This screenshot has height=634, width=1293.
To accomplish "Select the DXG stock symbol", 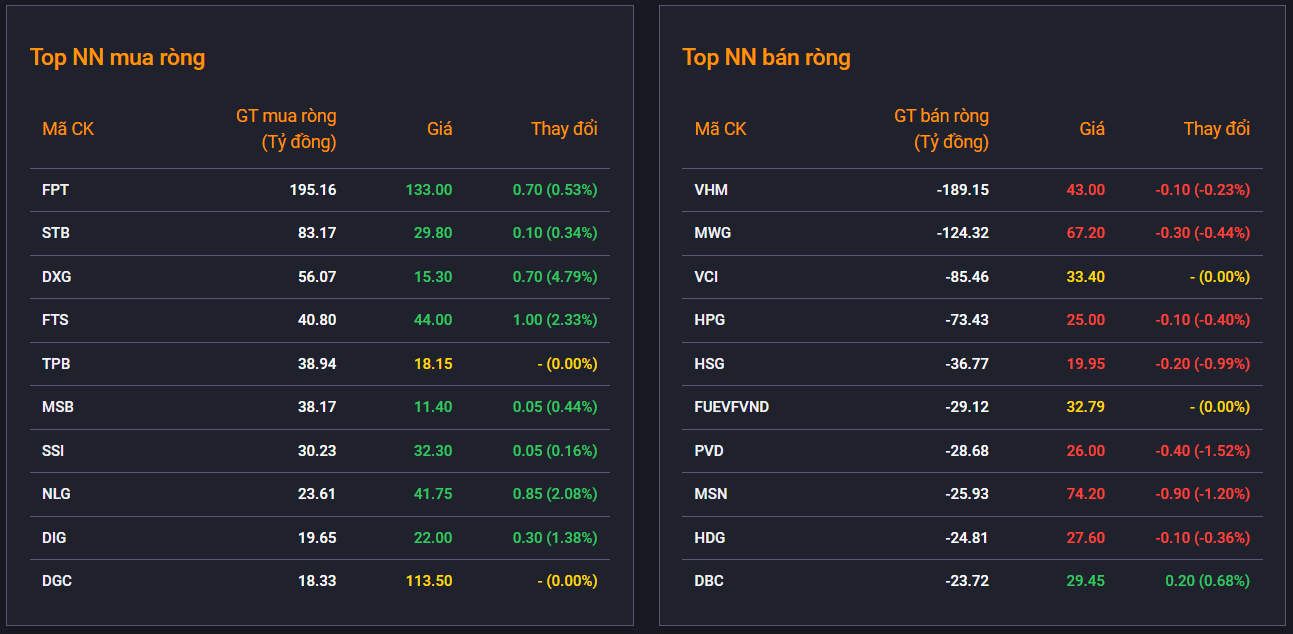I will tap(56, 277).
